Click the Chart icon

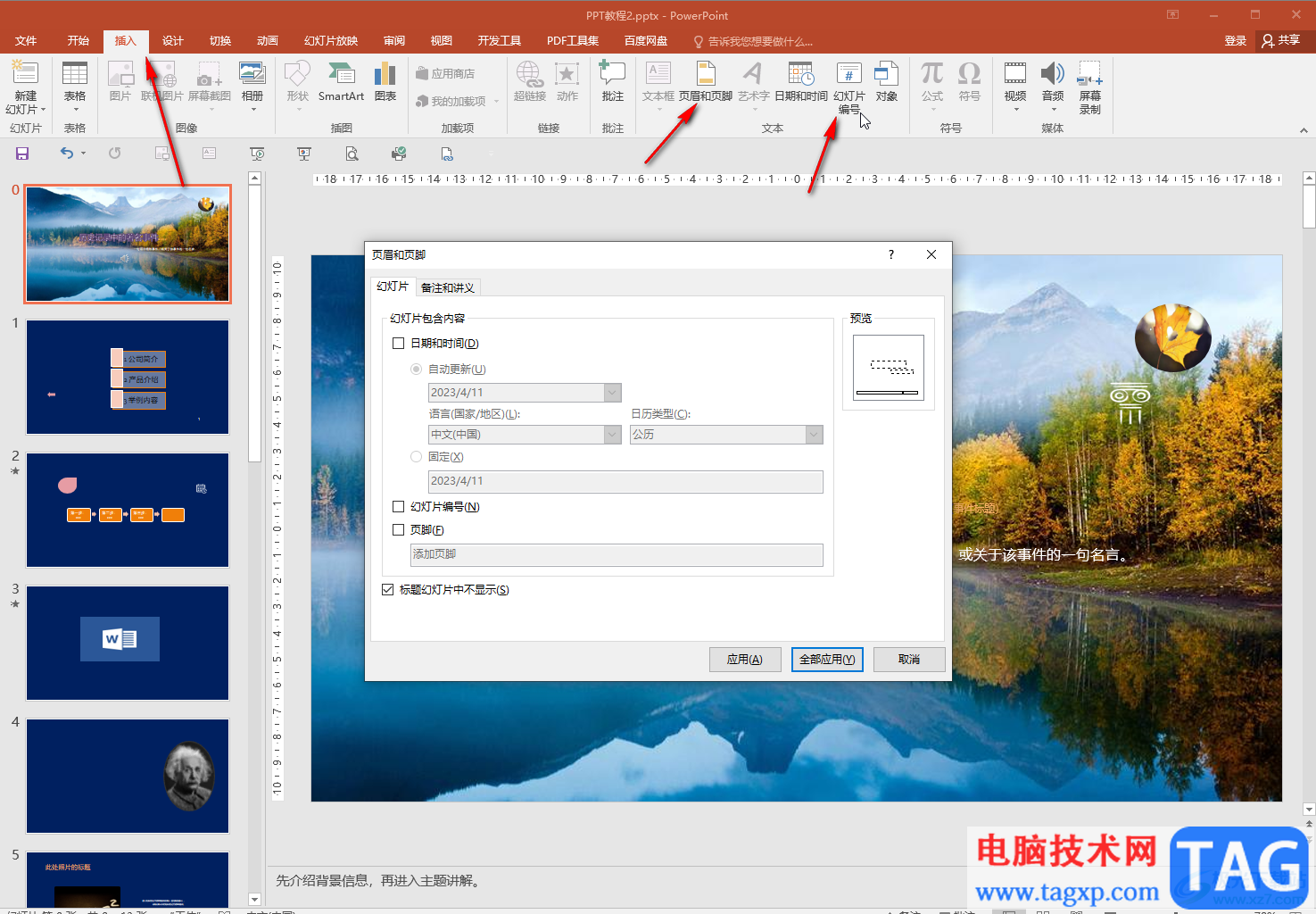(385, 80)
